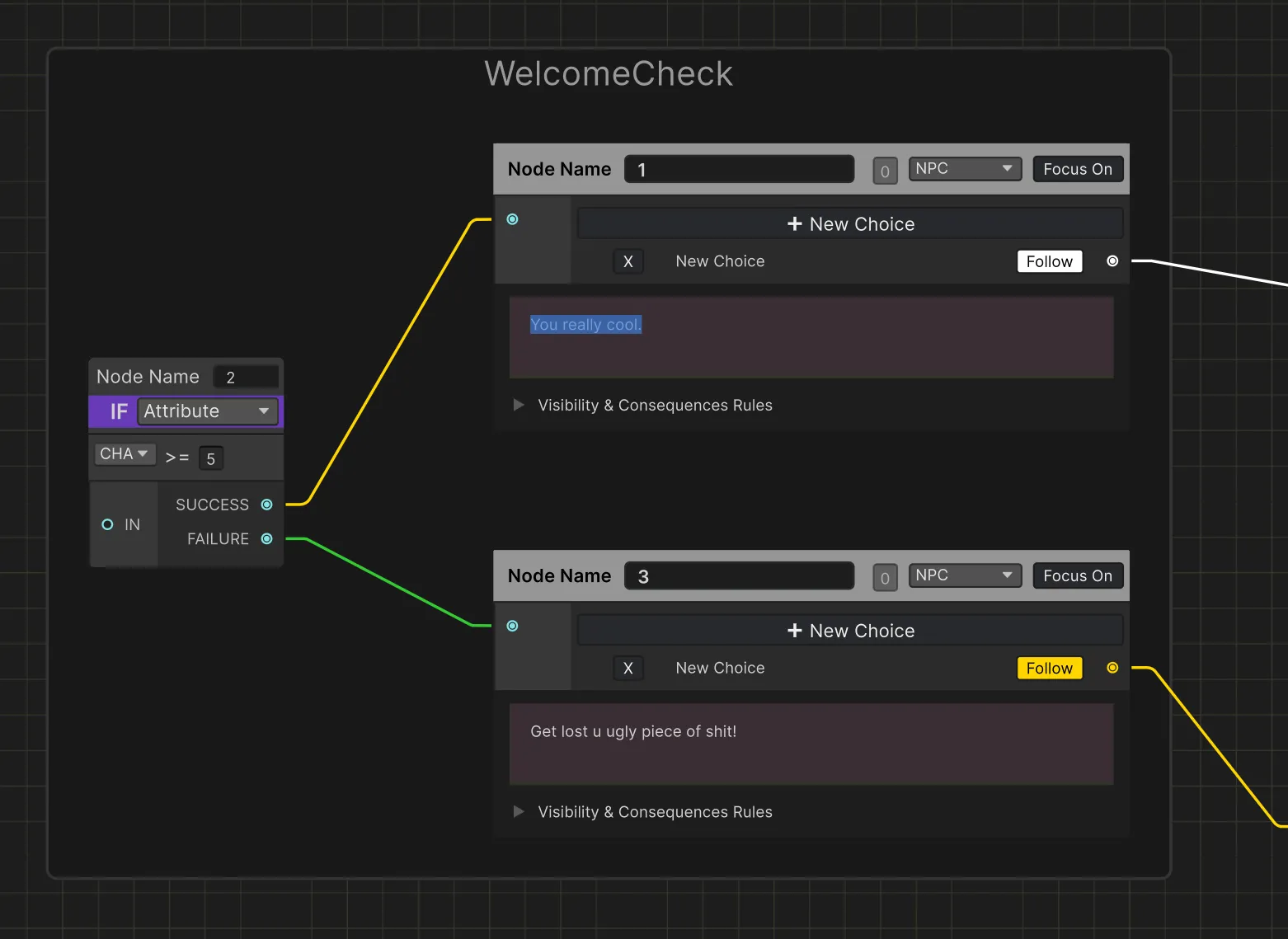Screen dimensions: 1288x939
Task: Expand Visibility & Consequences Rules in node 1
Action: [519, 405]
